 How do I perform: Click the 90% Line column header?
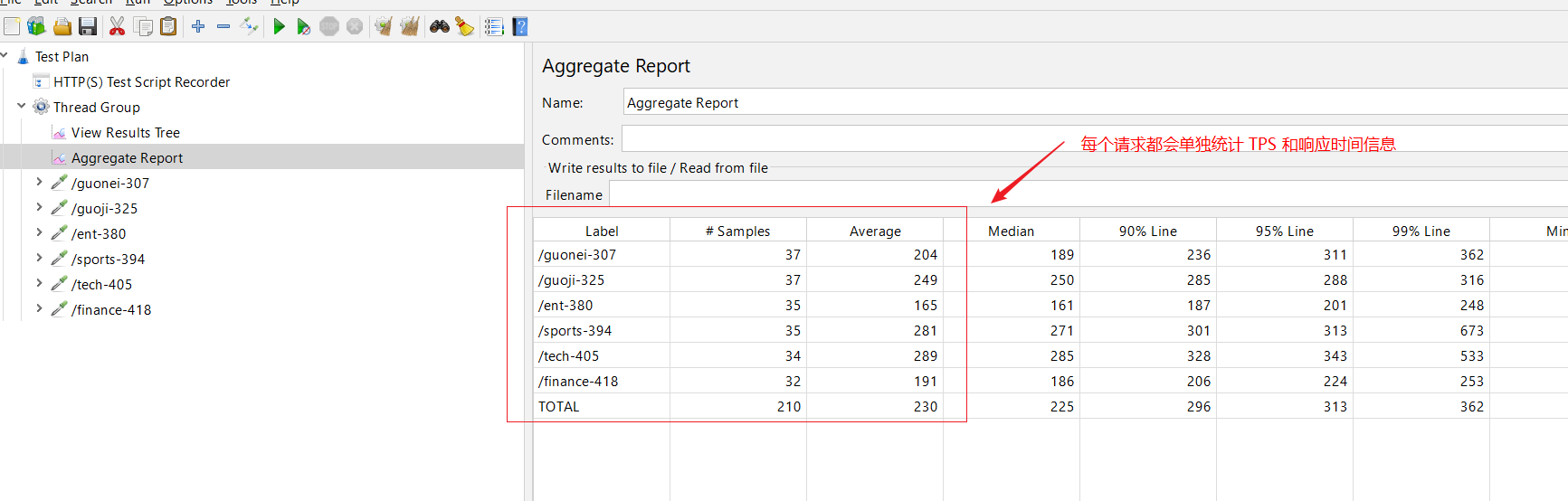[1147, 232]
